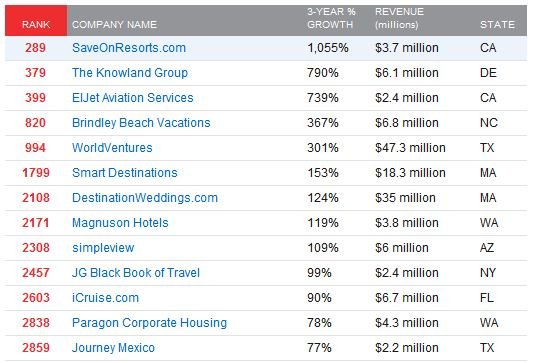Select rank number 289 in first row
The image size is (533, 363).
point(35,48)
